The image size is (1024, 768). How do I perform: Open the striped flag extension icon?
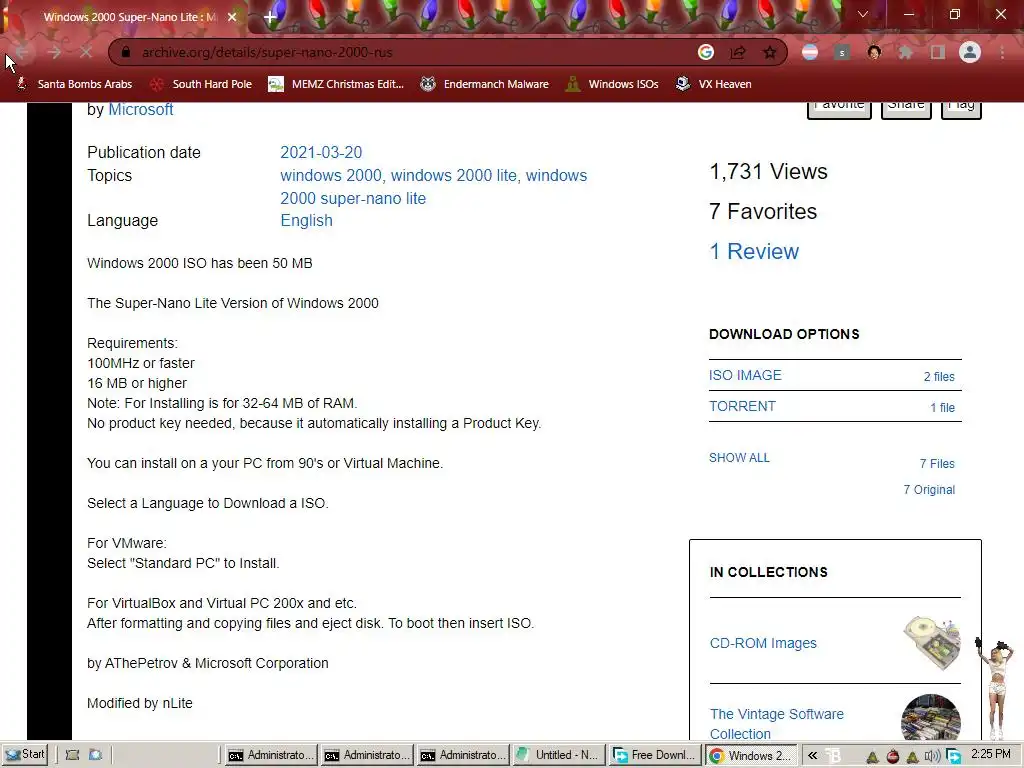click(810, 52)
